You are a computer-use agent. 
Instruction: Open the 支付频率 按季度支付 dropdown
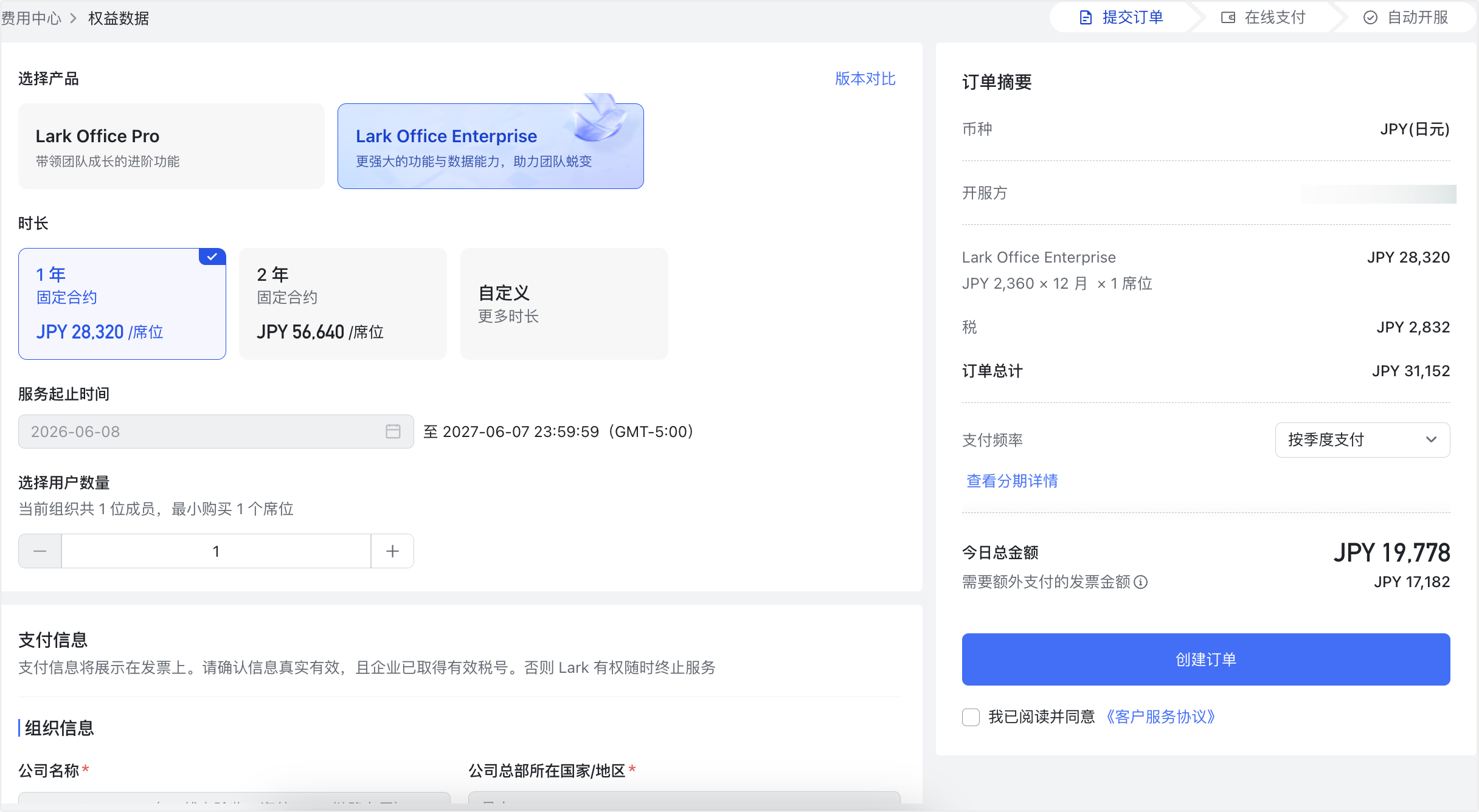pos(1362,440)
